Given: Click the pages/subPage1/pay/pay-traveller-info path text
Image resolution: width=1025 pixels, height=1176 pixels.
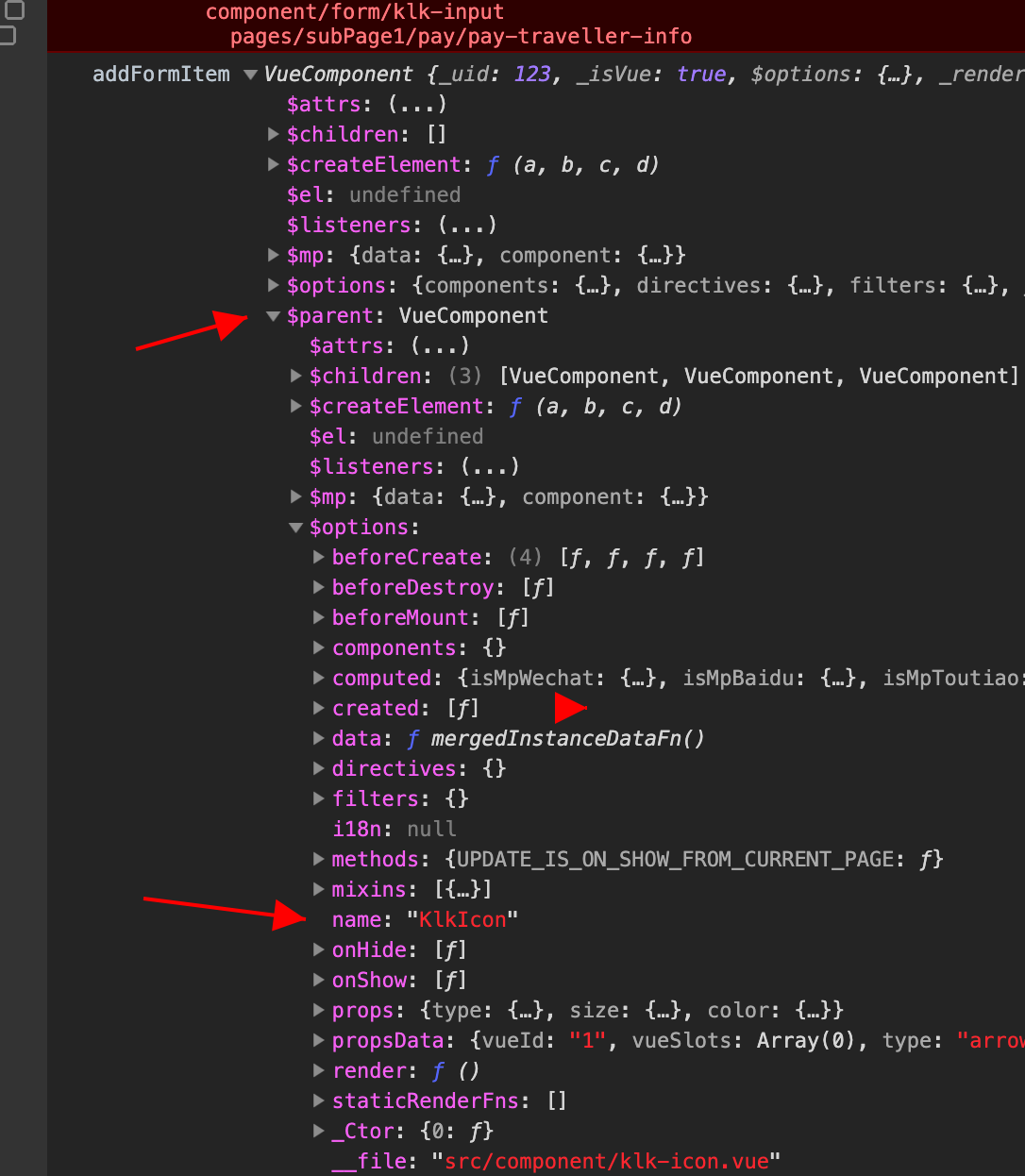Looking at the screenshot, I should tap(461, 37).
